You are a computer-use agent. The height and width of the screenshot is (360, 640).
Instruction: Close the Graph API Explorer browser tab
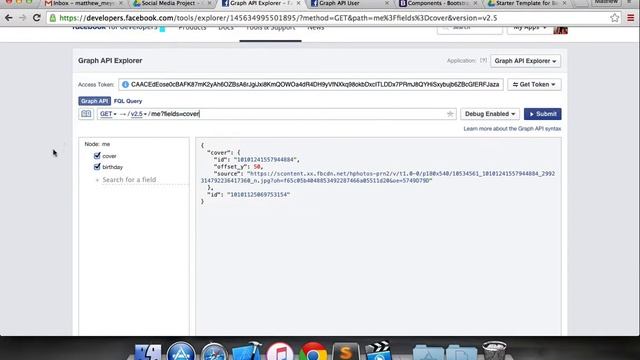[x=298, y=3]
